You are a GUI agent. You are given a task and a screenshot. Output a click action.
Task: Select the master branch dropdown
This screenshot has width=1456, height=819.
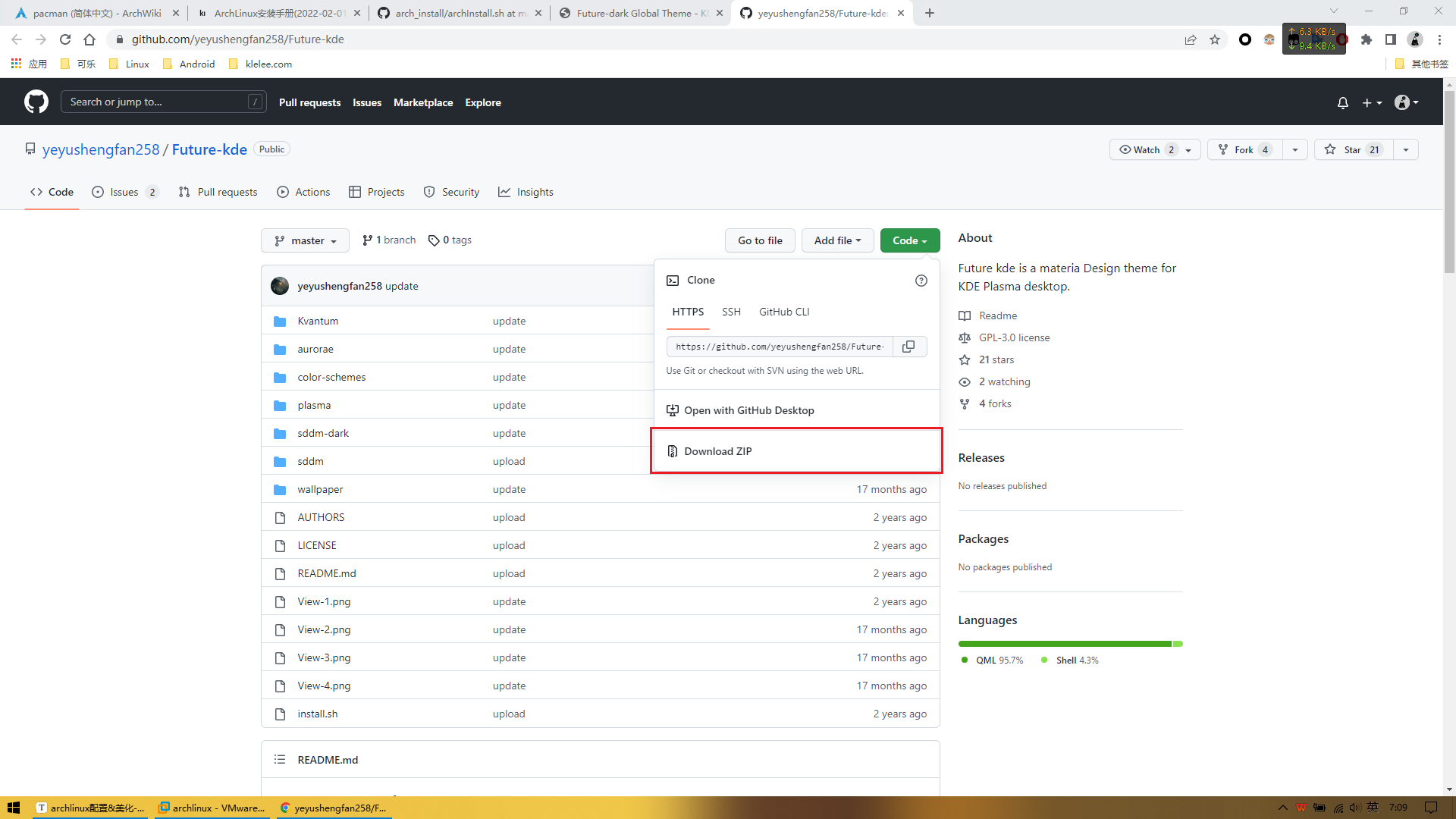pos(305,240)
